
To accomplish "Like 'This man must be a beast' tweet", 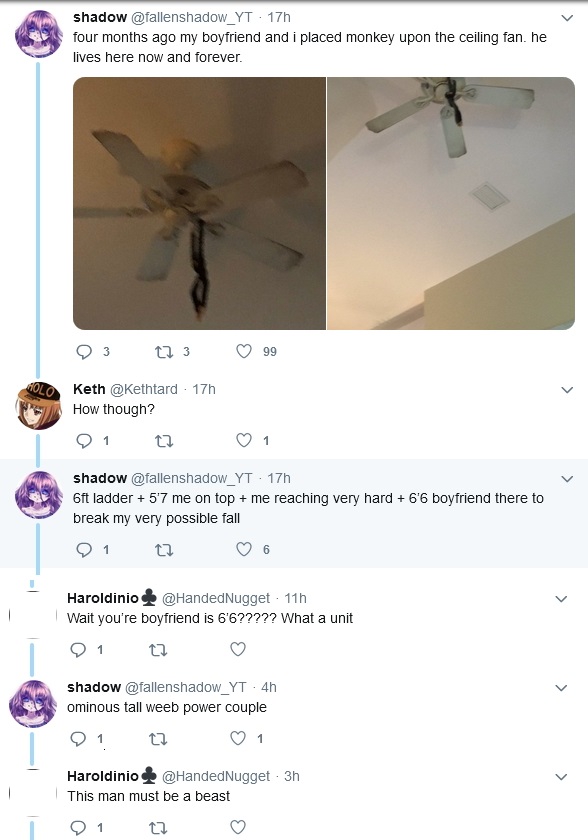I will tap(238, 827).
